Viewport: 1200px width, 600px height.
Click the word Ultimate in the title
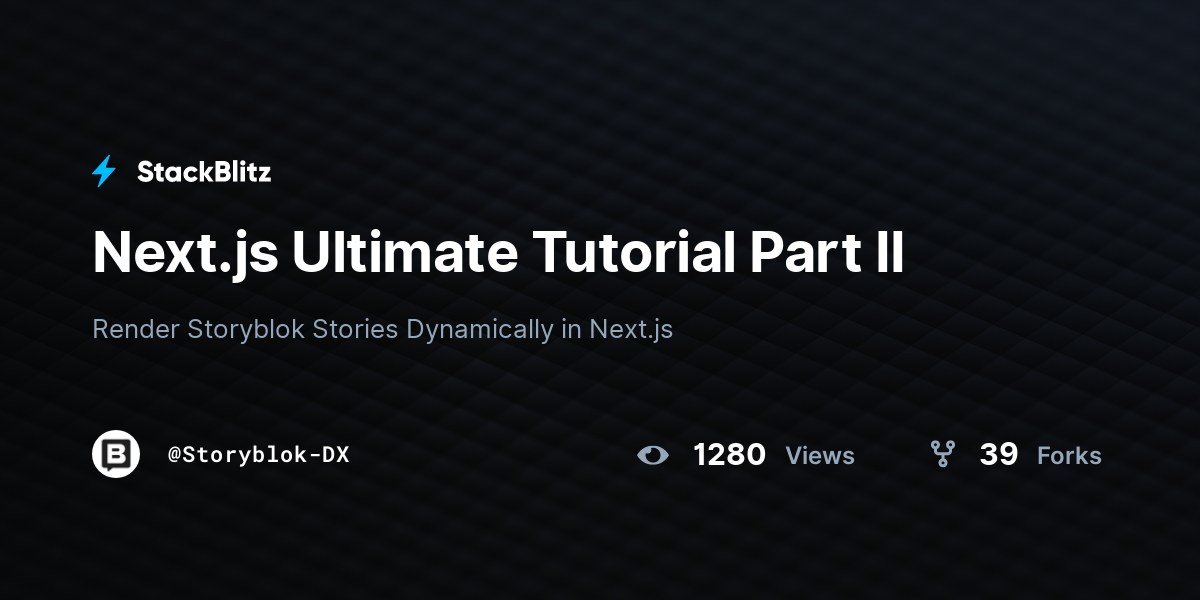tap(405, 253)
